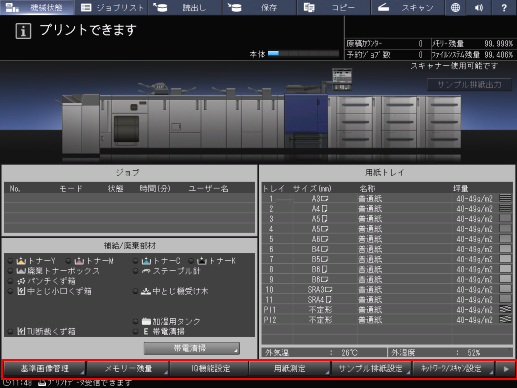Click the clock icon in status bar

(x=6, y=382)
